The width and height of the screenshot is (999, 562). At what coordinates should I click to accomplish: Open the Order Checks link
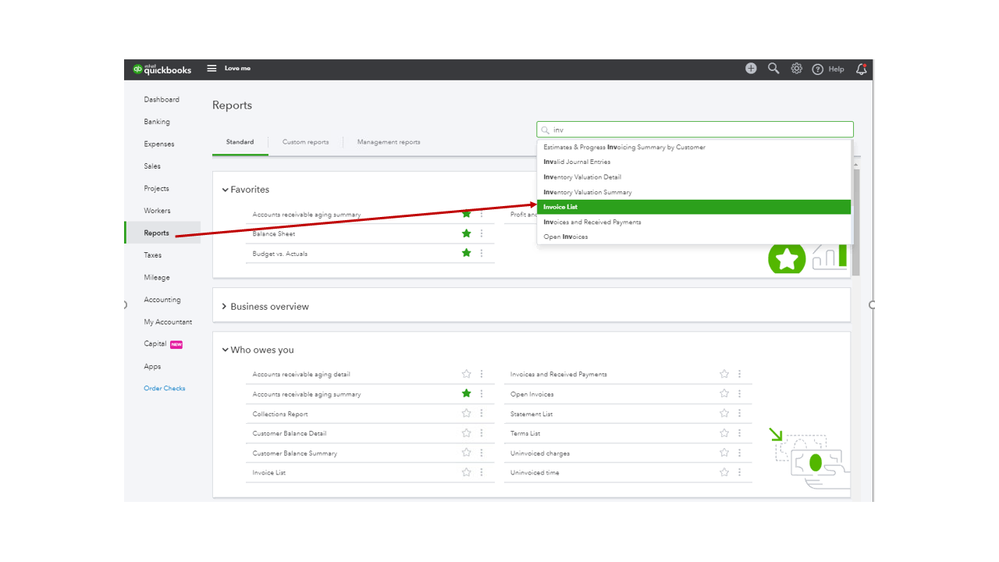tap(164, 388)
